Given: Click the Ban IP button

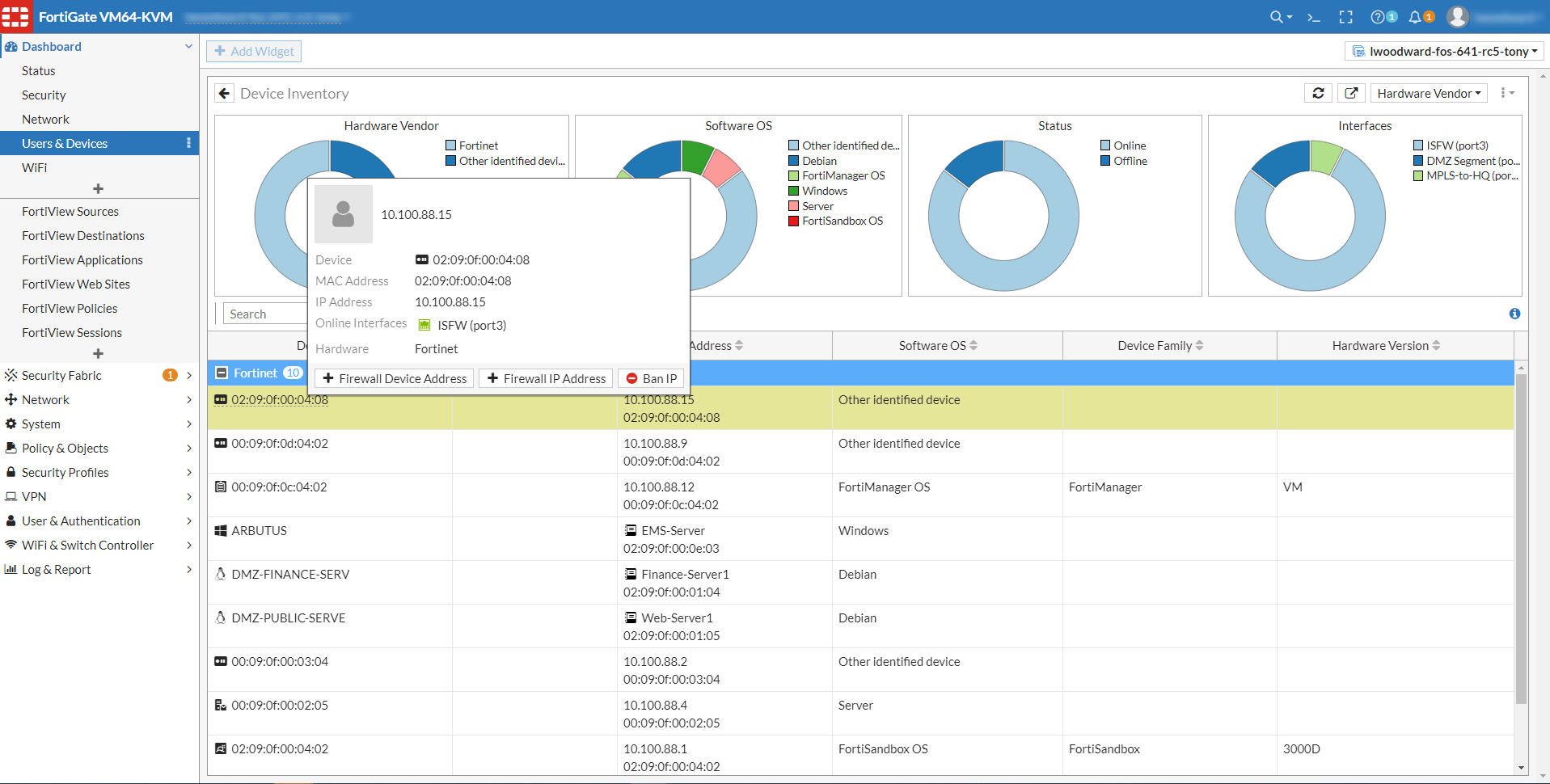Looking at the screenshot, I should click(650, 378).
